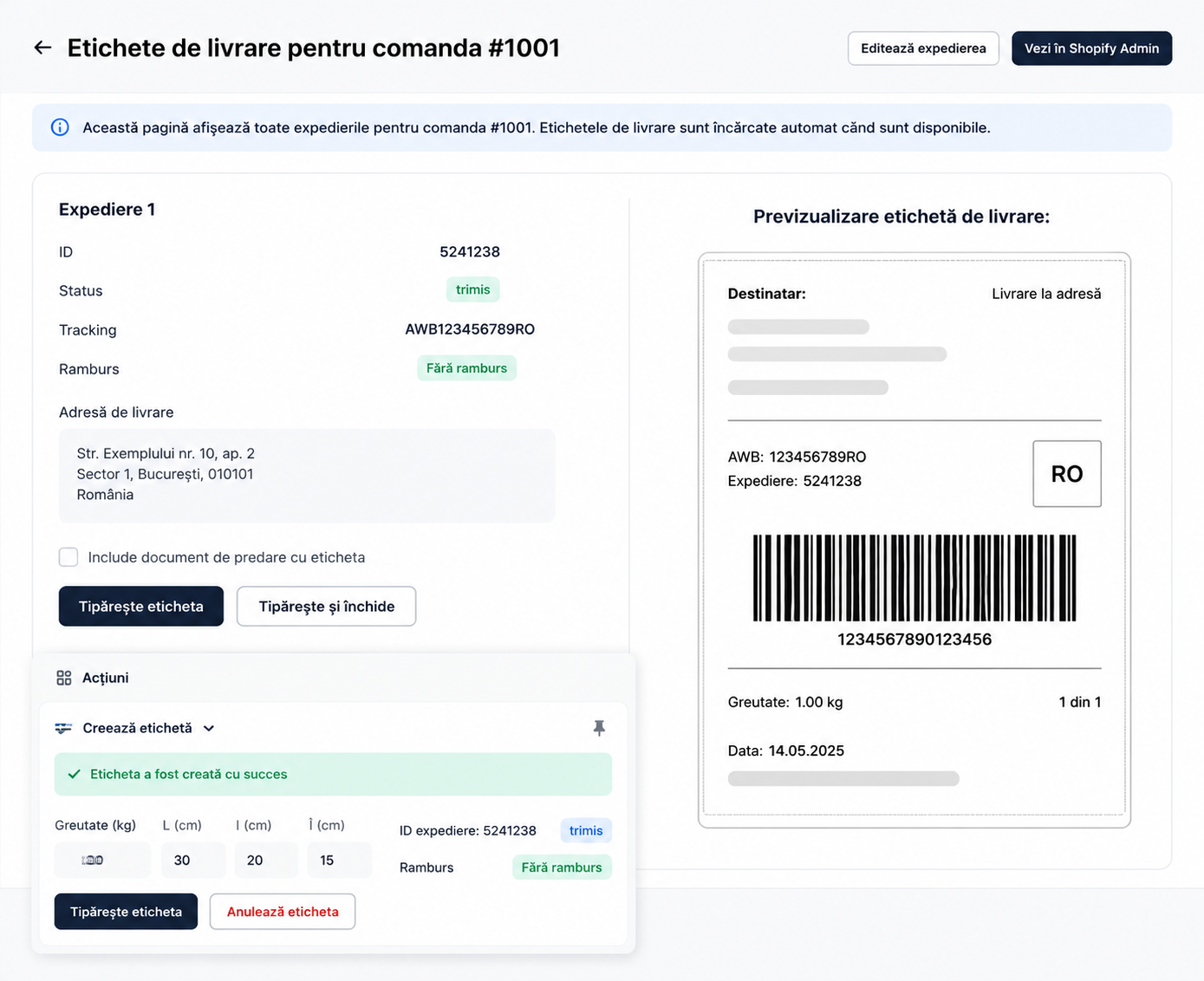The height and width of the screenshot is (981, 1204).
Task: Click the Greutate (kg) input field
Action: pos(102,861)
